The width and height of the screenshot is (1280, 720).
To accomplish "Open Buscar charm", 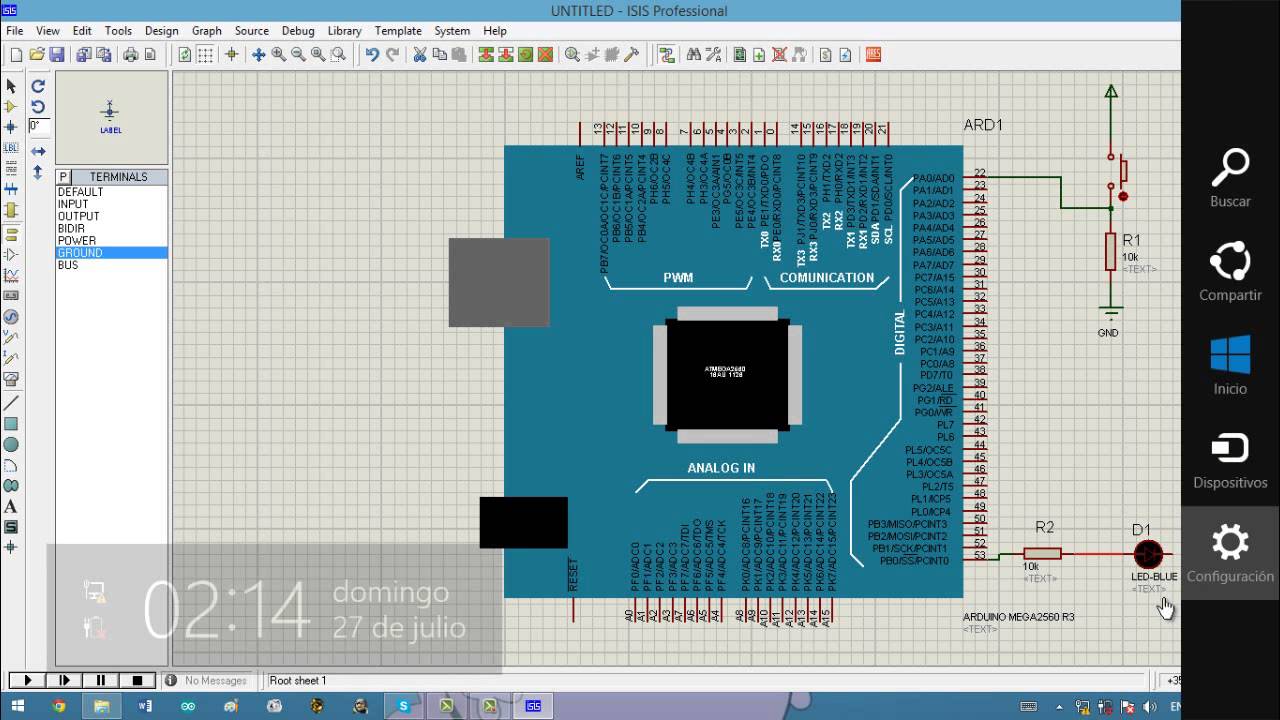I will [1230, 179].
